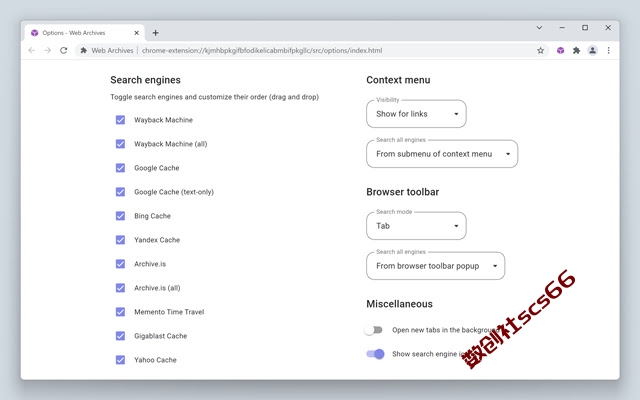The image size is (640, 400).
Task: Open the Search mode dropdown showing Tab
Action: click(x=416, y=226)
